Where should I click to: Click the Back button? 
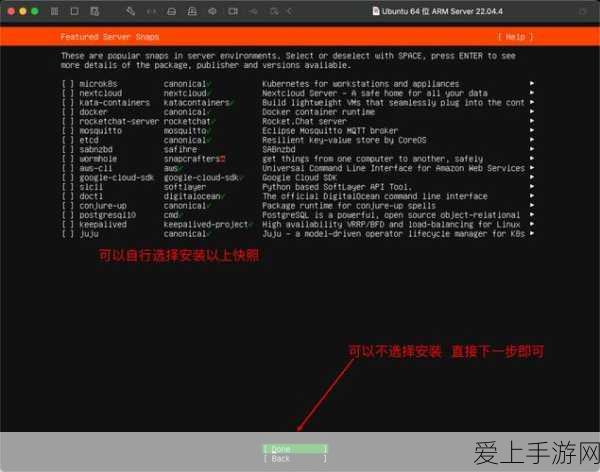[x=295, y=459]
